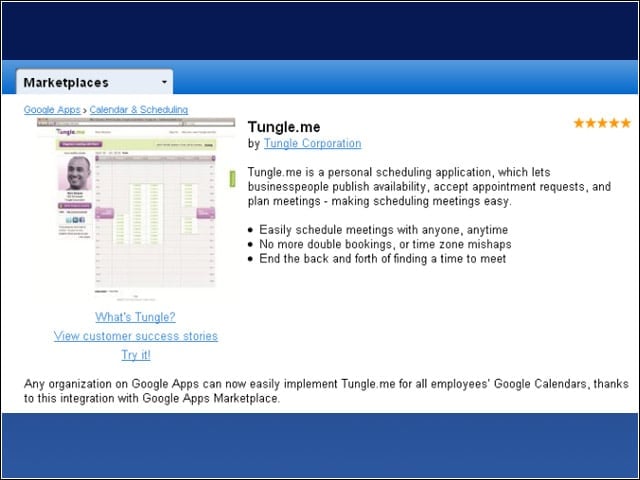Click the 'Tungle.me is a personal scheduling' description
640x480 pixels.
point(429,187)
